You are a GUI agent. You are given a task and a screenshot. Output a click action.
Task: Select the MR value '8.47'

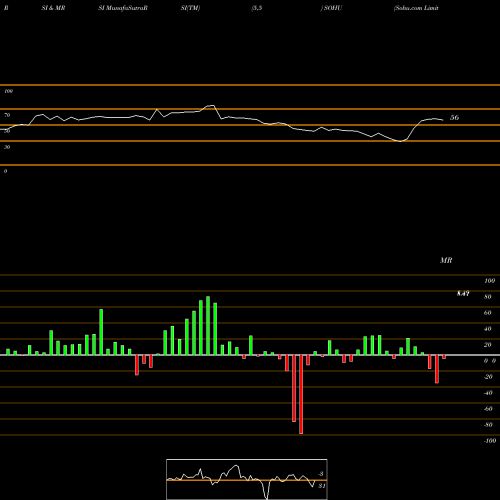click(463, 293)
